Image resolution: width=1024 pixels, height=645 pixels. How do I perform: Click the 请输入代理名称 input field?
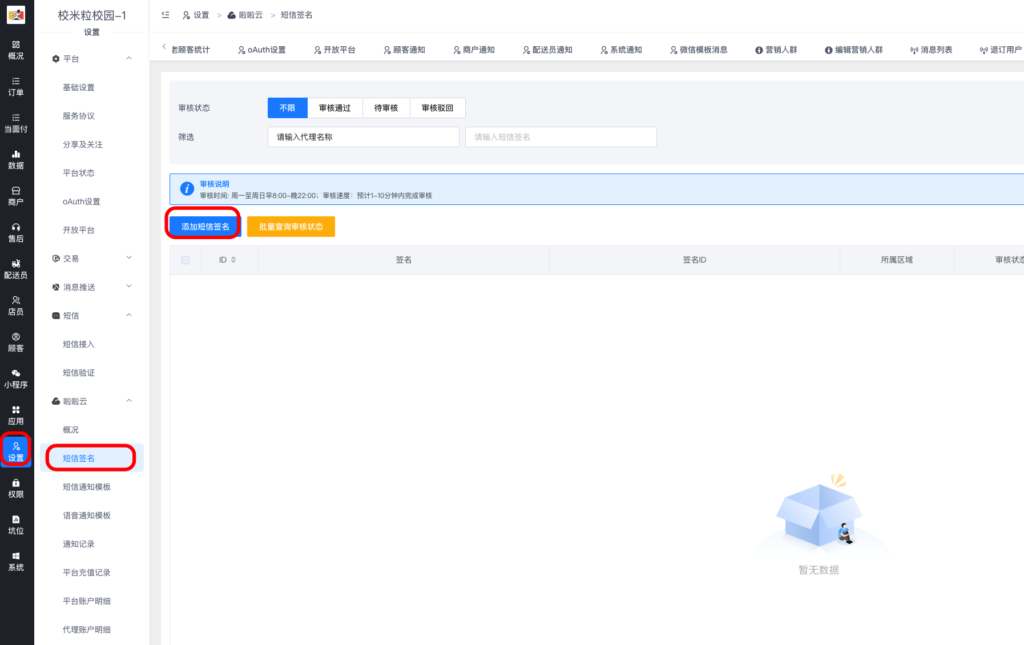click(362, 136)
